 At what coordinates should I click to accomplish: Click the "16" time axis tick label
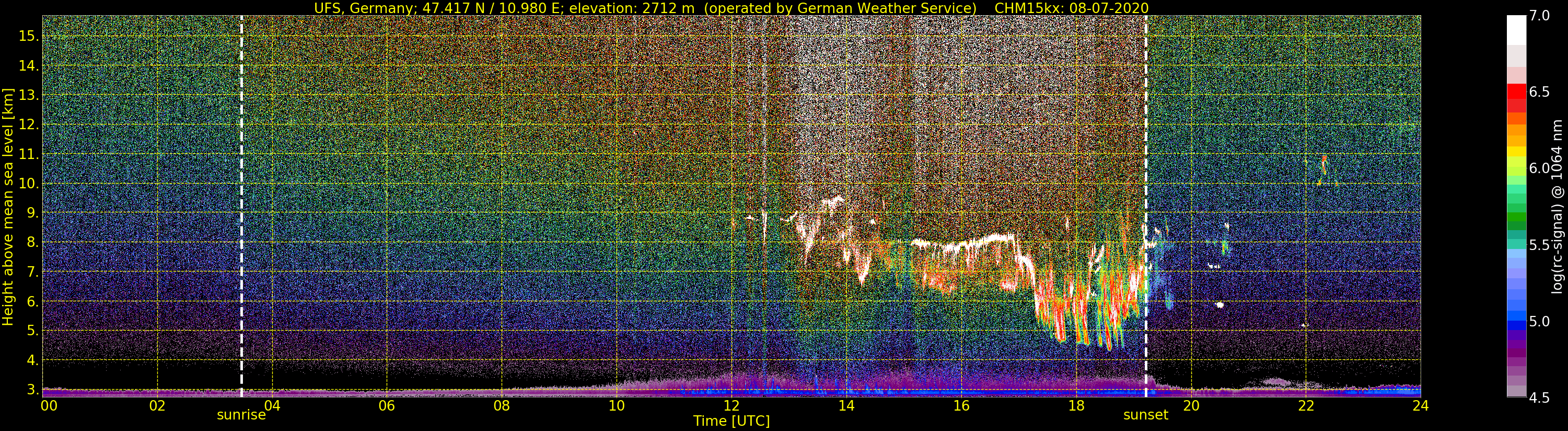click(x=961, y=405)
